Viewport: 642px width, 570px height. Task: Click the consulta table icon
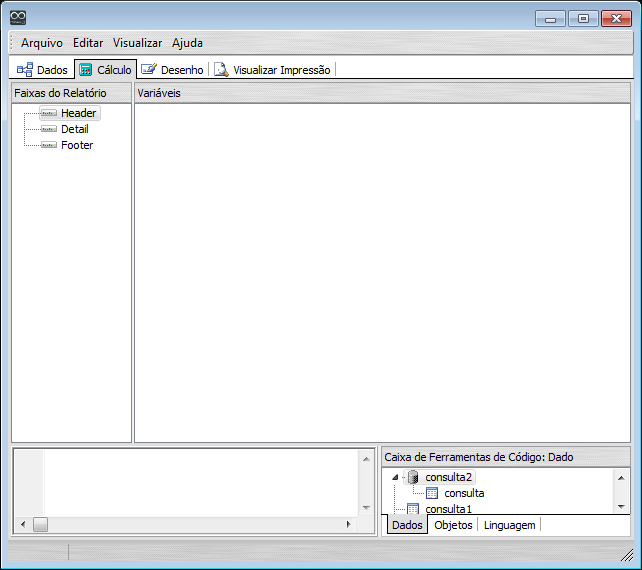[432, 493]
